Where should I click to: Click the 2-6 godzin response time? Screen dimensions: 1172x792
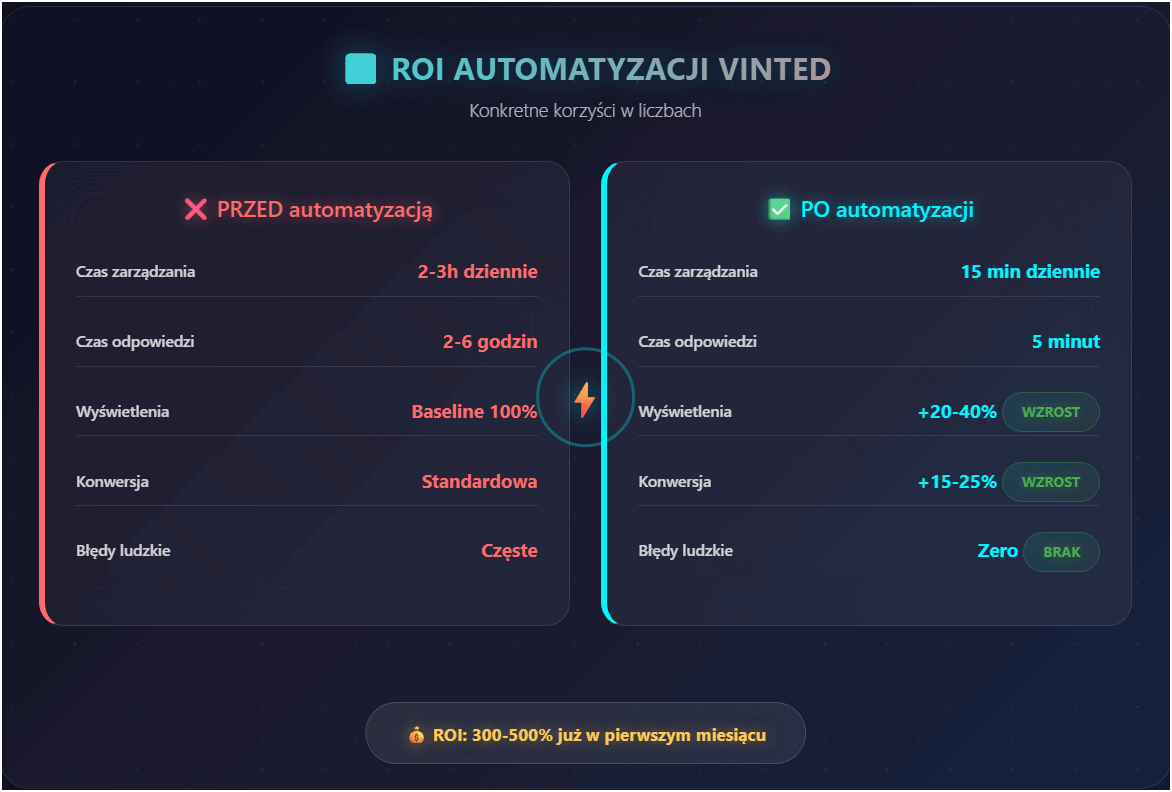(490, 342)
